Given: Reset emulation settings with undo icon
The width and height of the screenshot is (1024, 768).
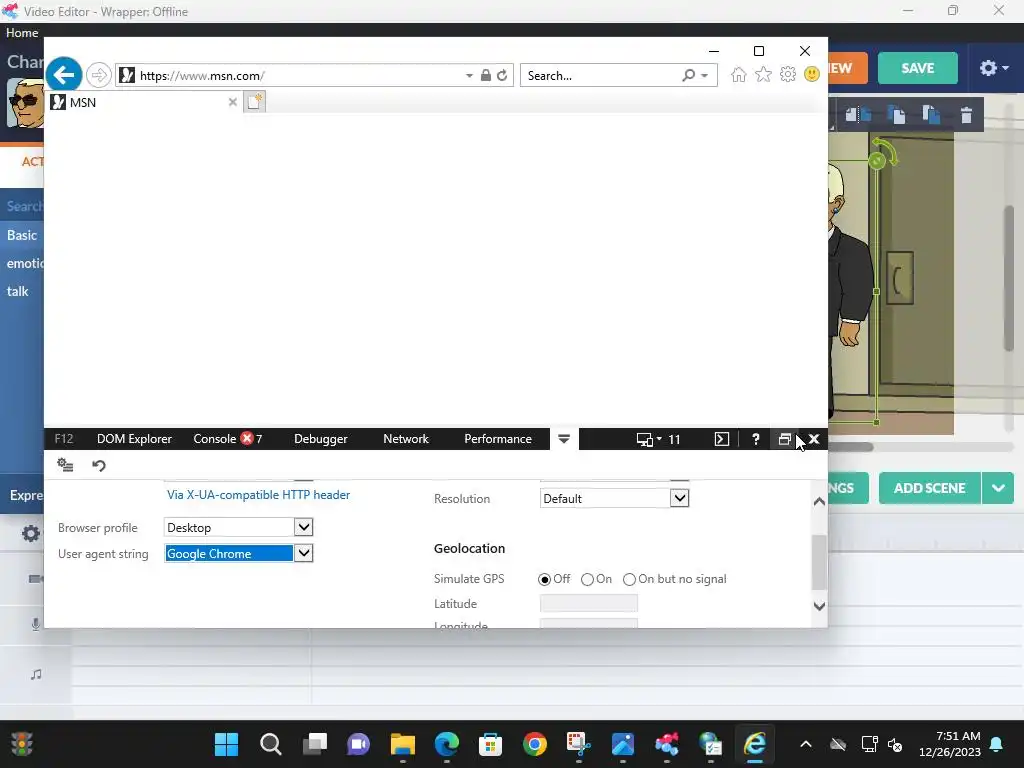Looking at the screenshot, I should (x=99, y=465).
